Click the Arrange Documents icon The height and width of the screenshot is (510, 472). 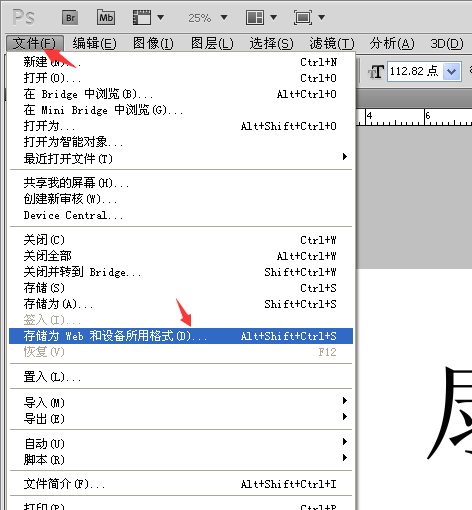(255, 17)
